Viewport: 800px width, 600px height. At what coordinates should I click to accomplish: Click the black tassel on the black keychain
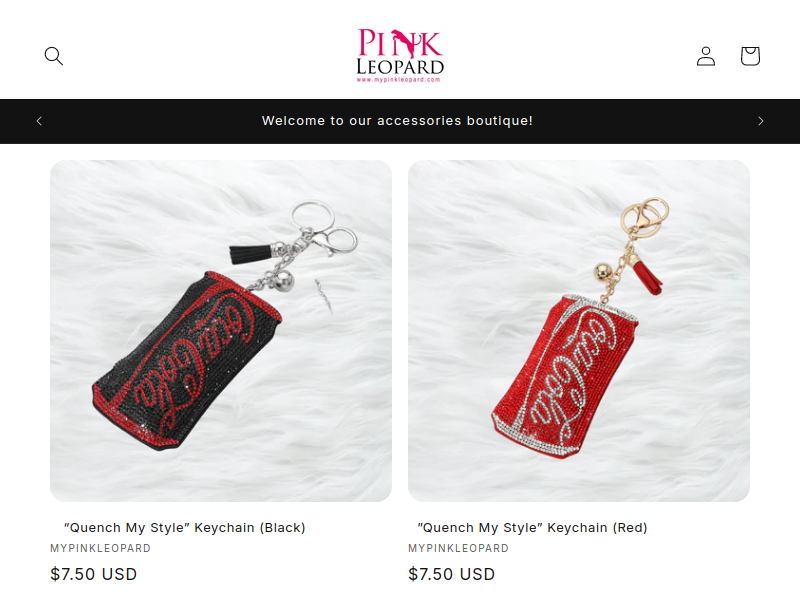coord(250,254)
